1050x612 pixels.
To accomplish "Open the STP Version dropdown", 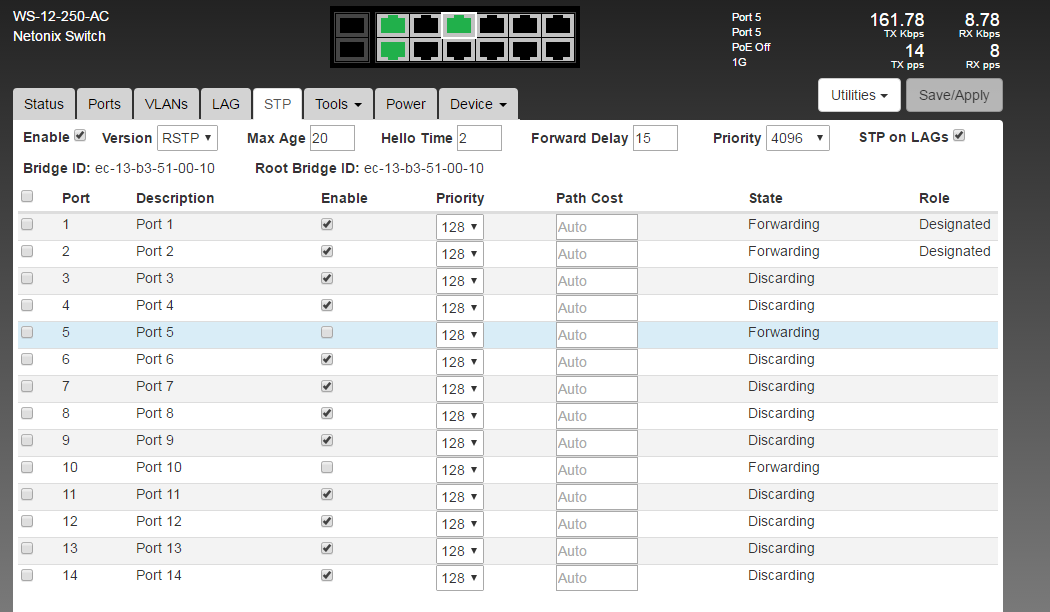I will [187, 138].
